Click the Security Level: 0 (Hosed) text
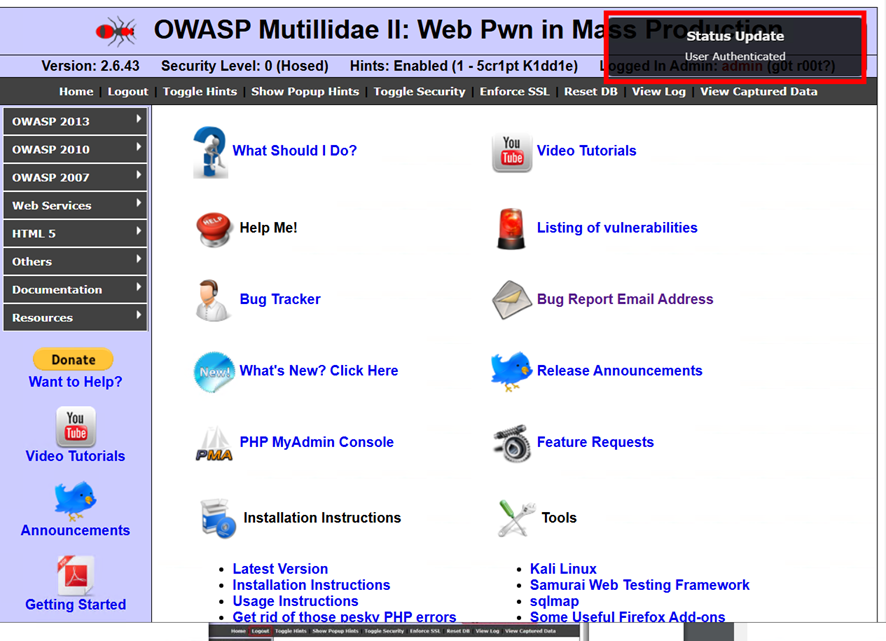The image size is (886, 641). (245, 66)
